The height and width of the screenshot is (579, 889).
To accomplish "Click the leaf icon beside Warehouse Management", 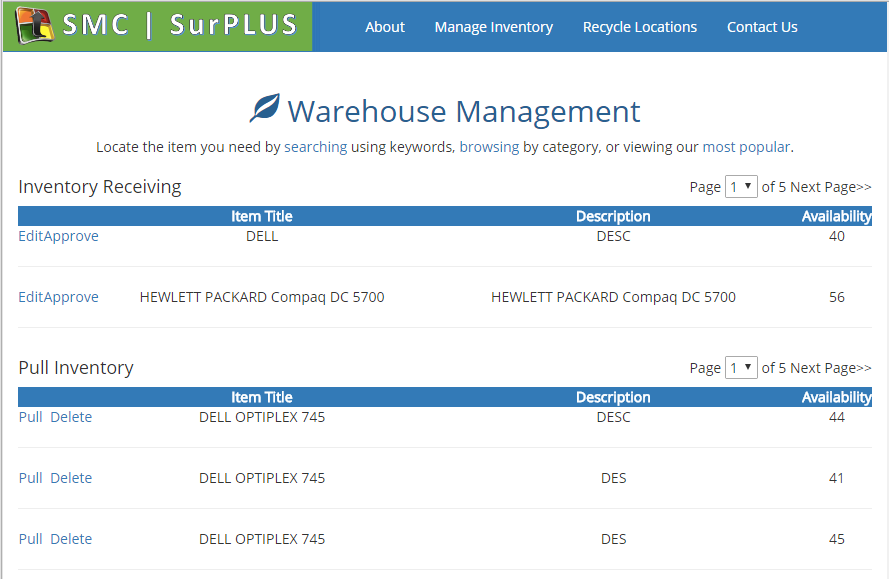I will tap(265, 108).
